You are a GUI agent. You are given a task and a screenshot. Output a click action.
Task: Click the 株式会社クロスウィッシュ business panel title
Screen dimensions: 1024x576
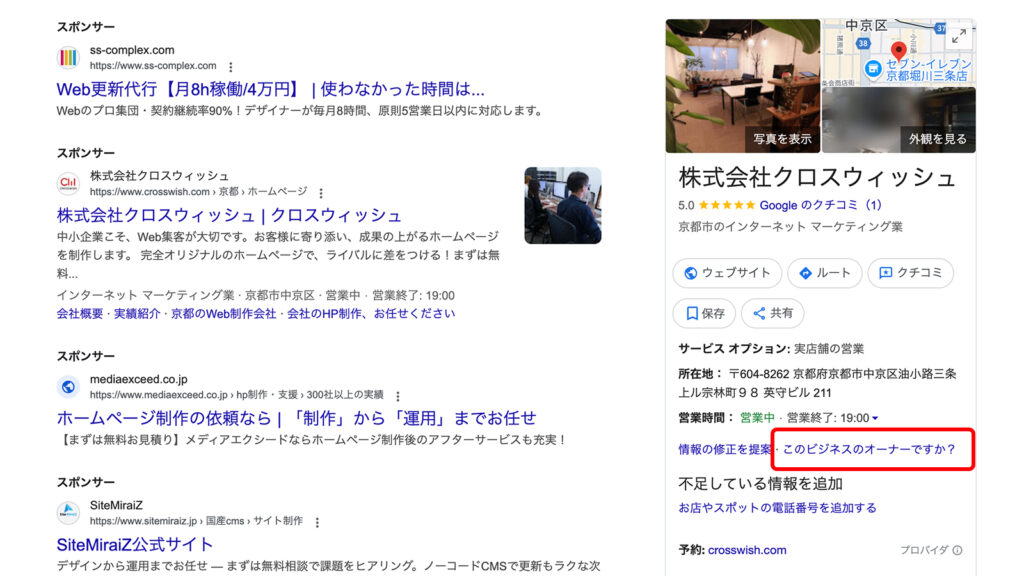(817, 178)
